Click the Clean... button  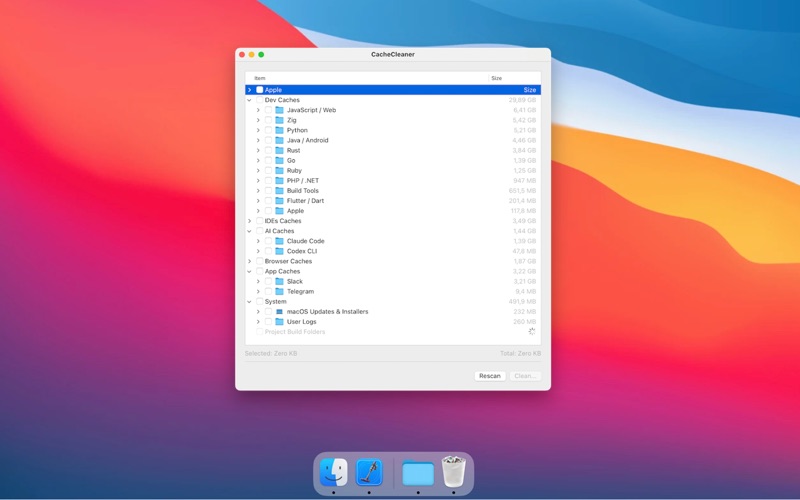pos(525,376)
